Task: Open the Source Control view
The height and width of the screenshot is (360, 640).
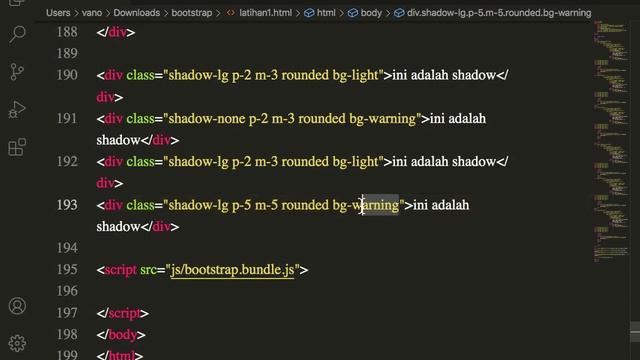Action: point(17,72)
